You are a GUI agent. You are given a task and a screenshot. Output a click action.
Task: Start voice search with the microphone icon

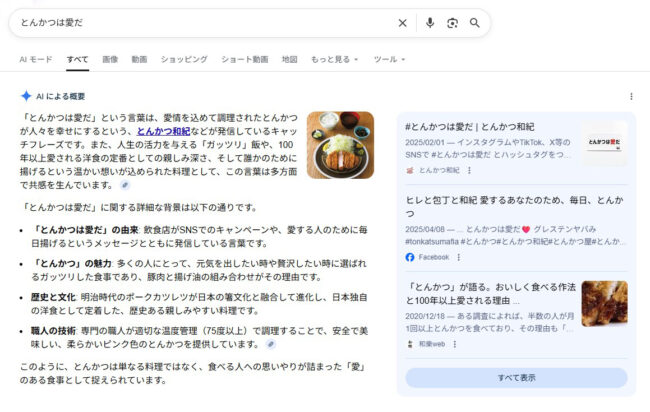pyautogui.click(x=430, y=23)
